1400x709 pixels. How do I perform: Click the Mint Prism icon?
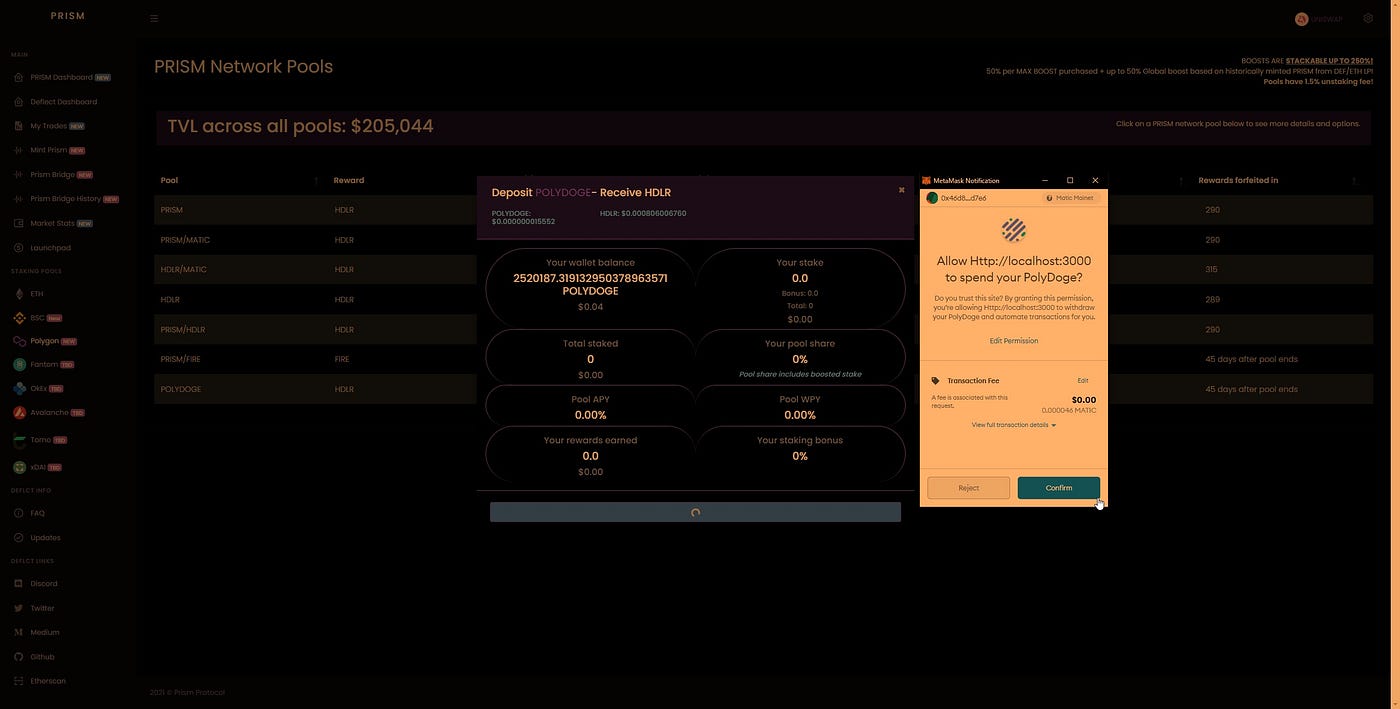[x=19, y=150]
